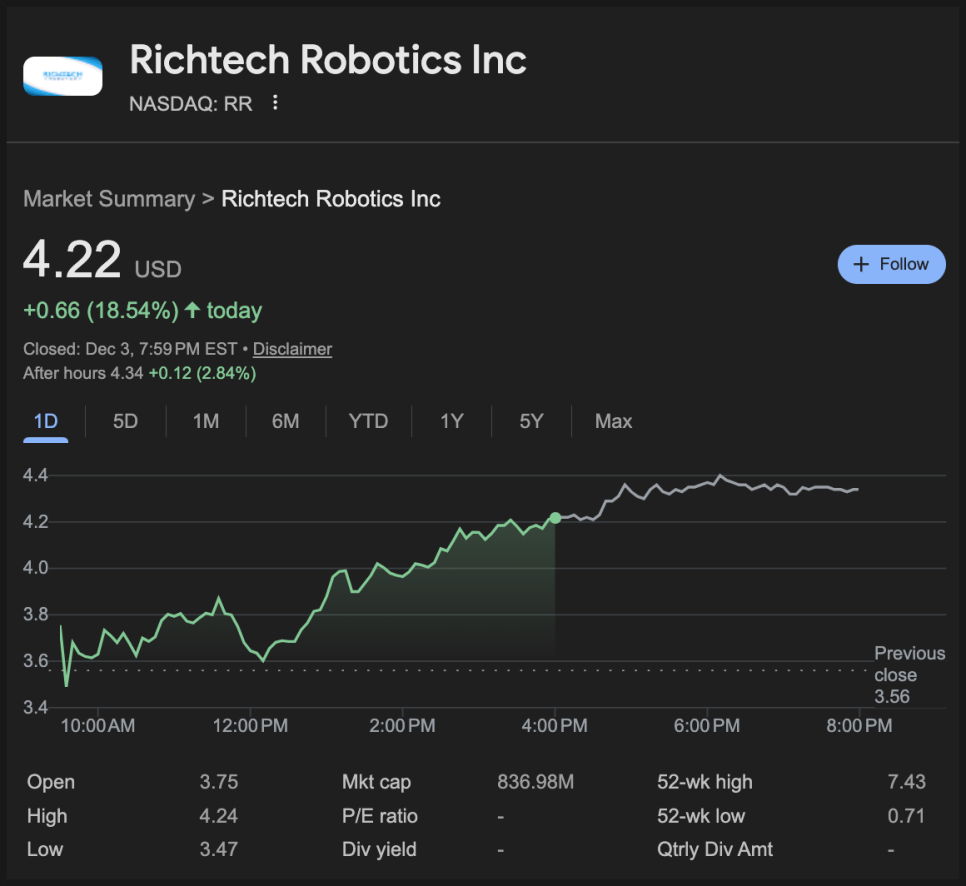Show the YTD chart range
This screenshot has height=886, width=966.
coord(368,421)
